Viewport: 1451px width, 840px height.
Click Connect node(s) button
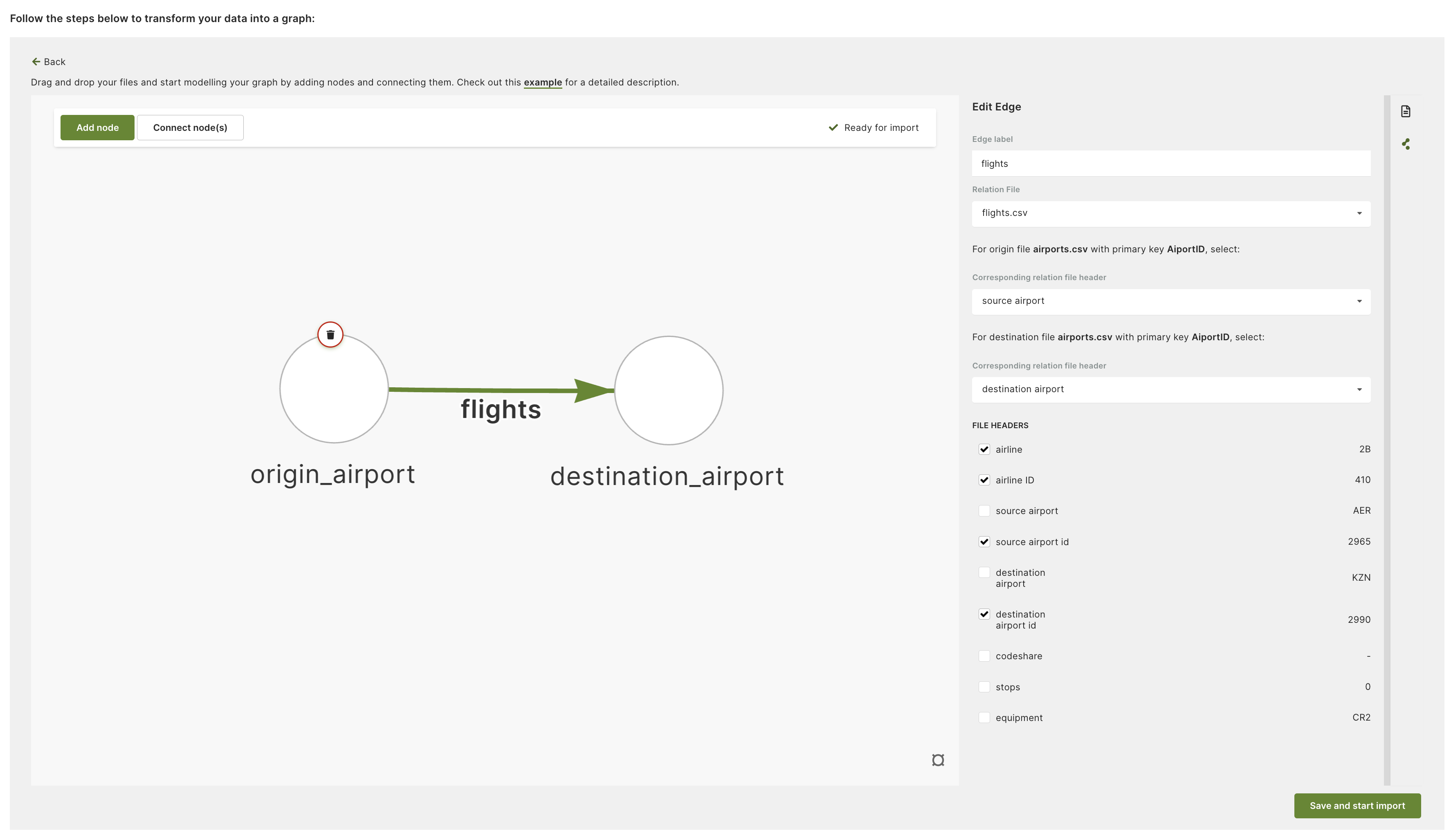(190, 127)
